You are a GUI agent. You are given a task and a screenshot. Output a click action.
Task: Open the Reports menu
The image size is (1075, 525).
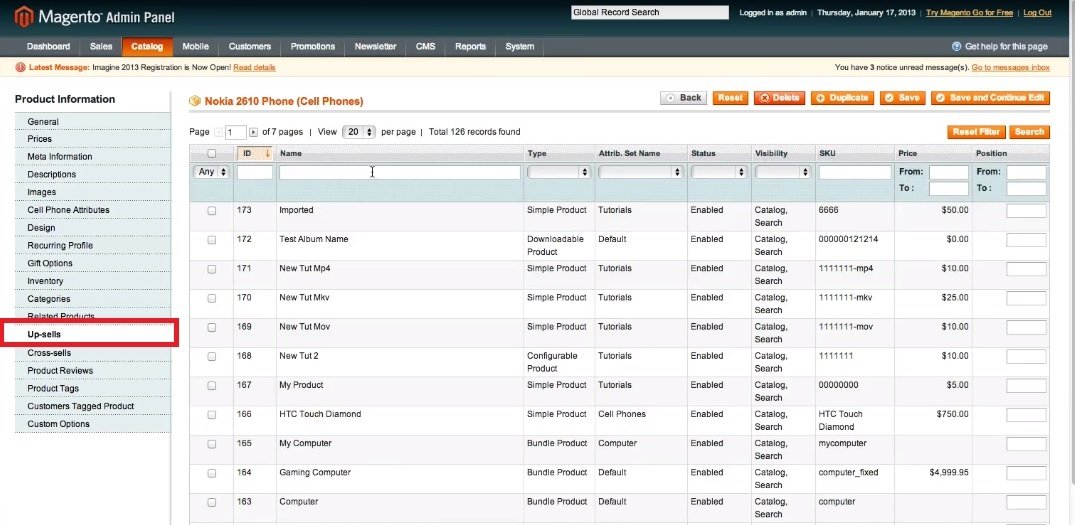point(470,47)
